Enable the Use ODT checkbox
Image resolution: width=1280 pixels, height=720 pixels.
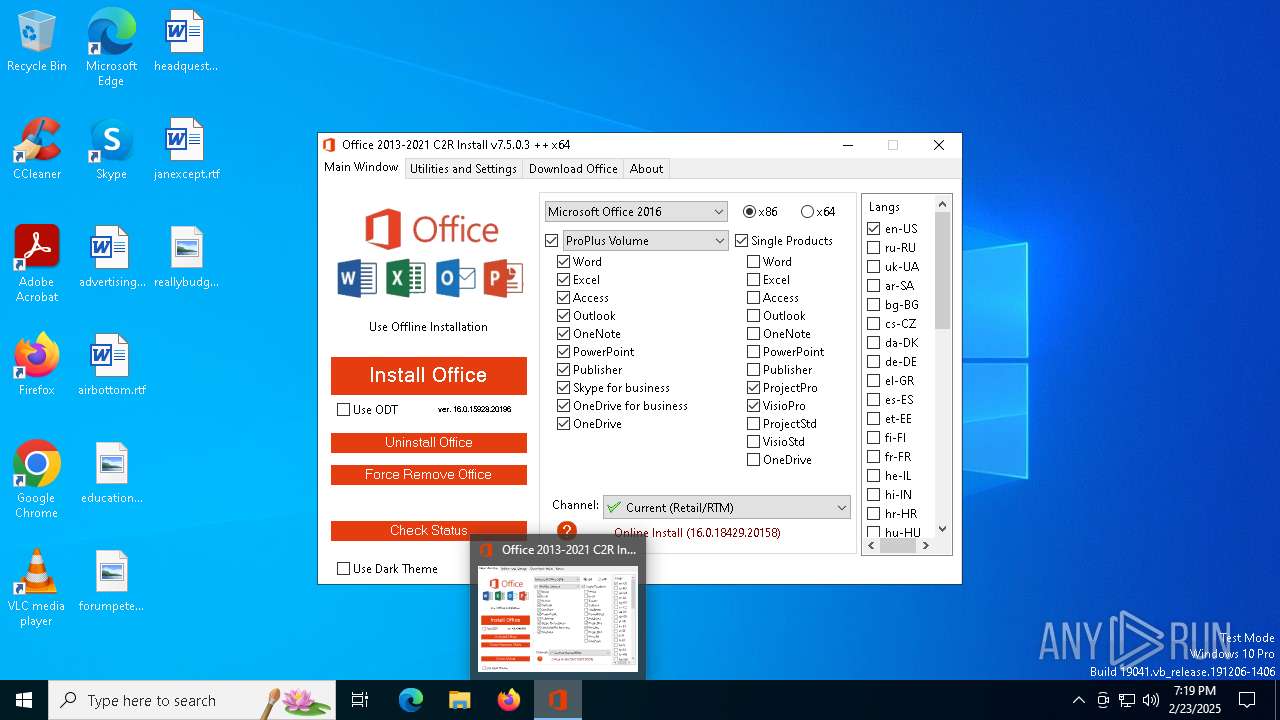point(344,410)
